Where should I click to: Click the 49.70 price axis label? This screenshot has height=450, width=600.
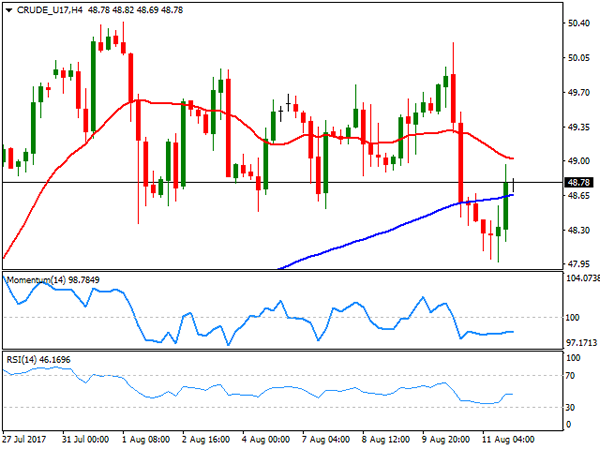[579, 93]
